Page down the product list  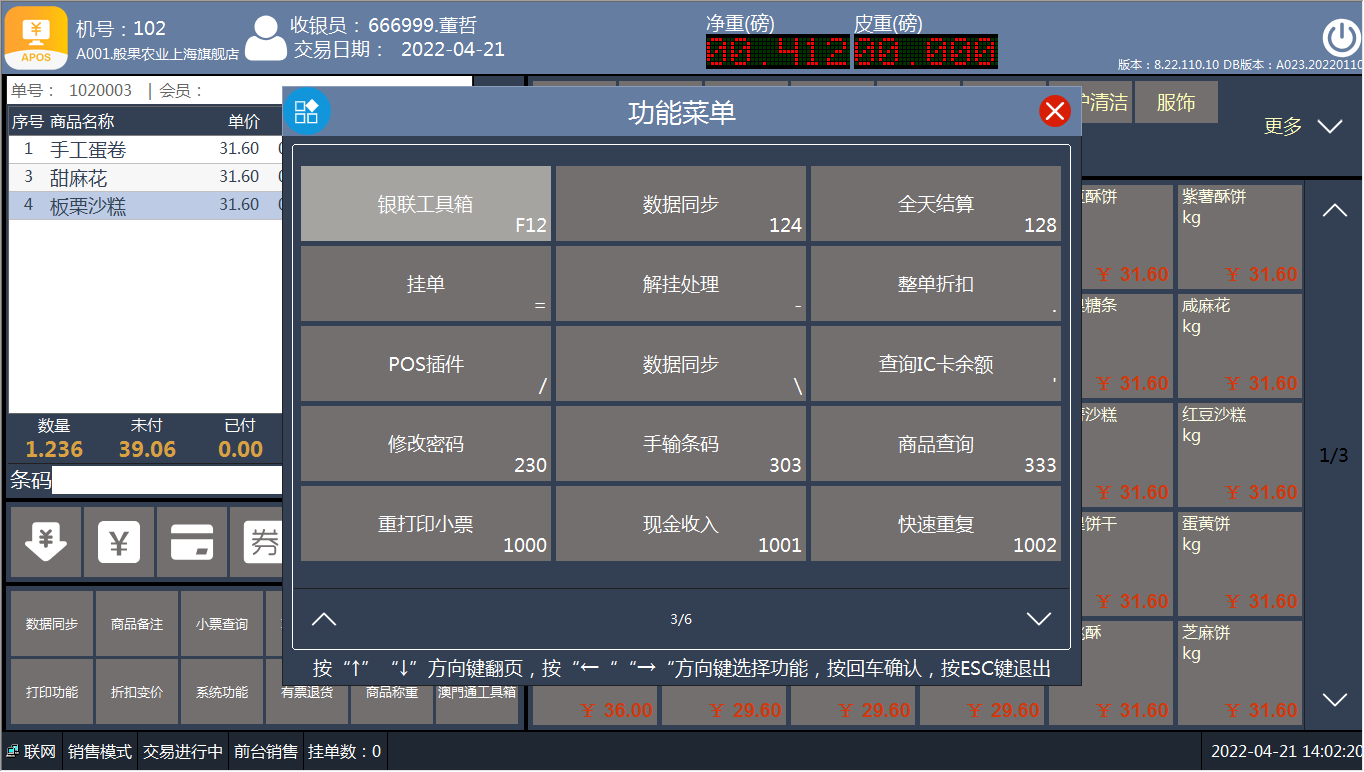click(1335, 699)
